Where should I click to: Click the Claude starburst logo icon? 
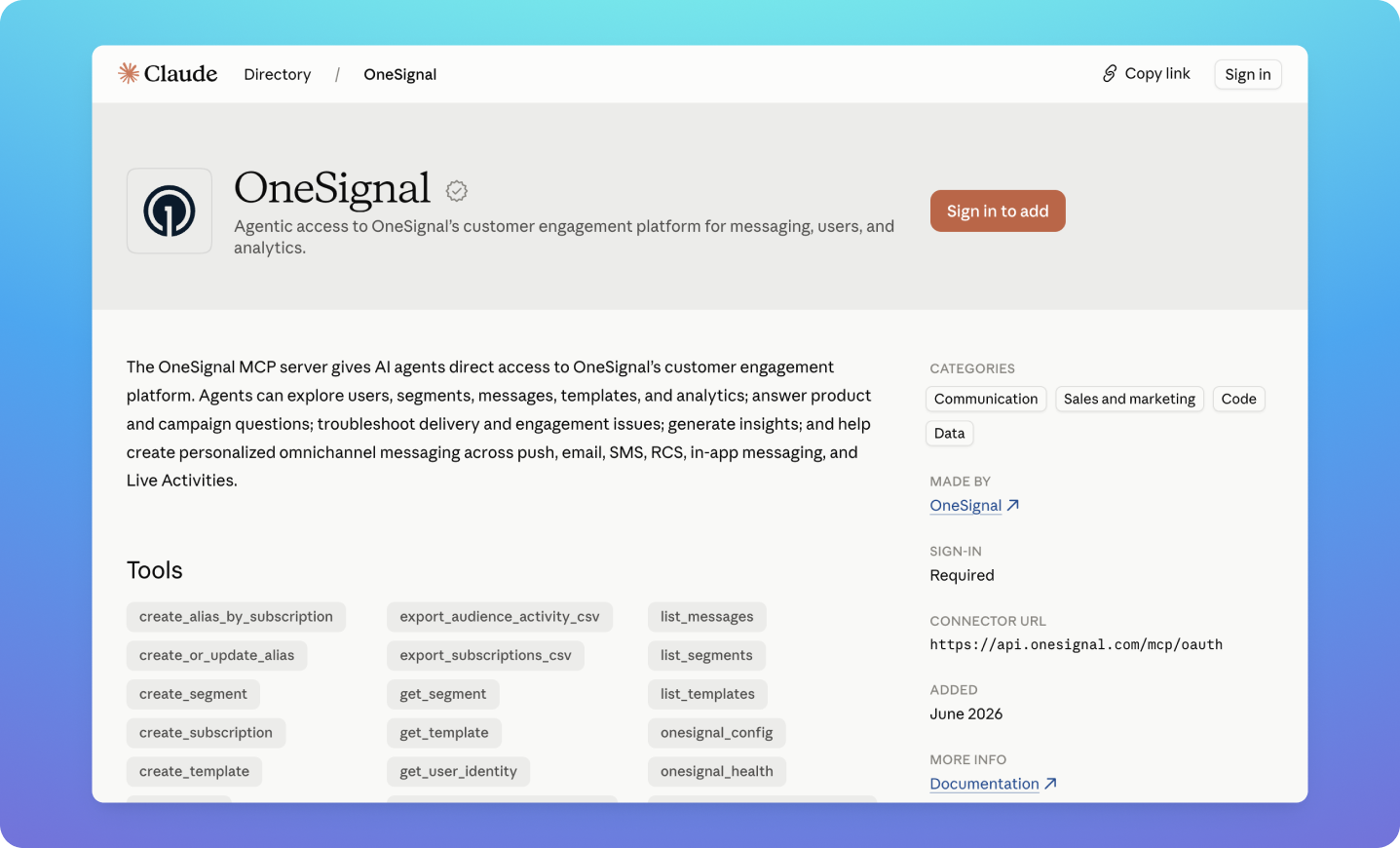tap(129, 73)
